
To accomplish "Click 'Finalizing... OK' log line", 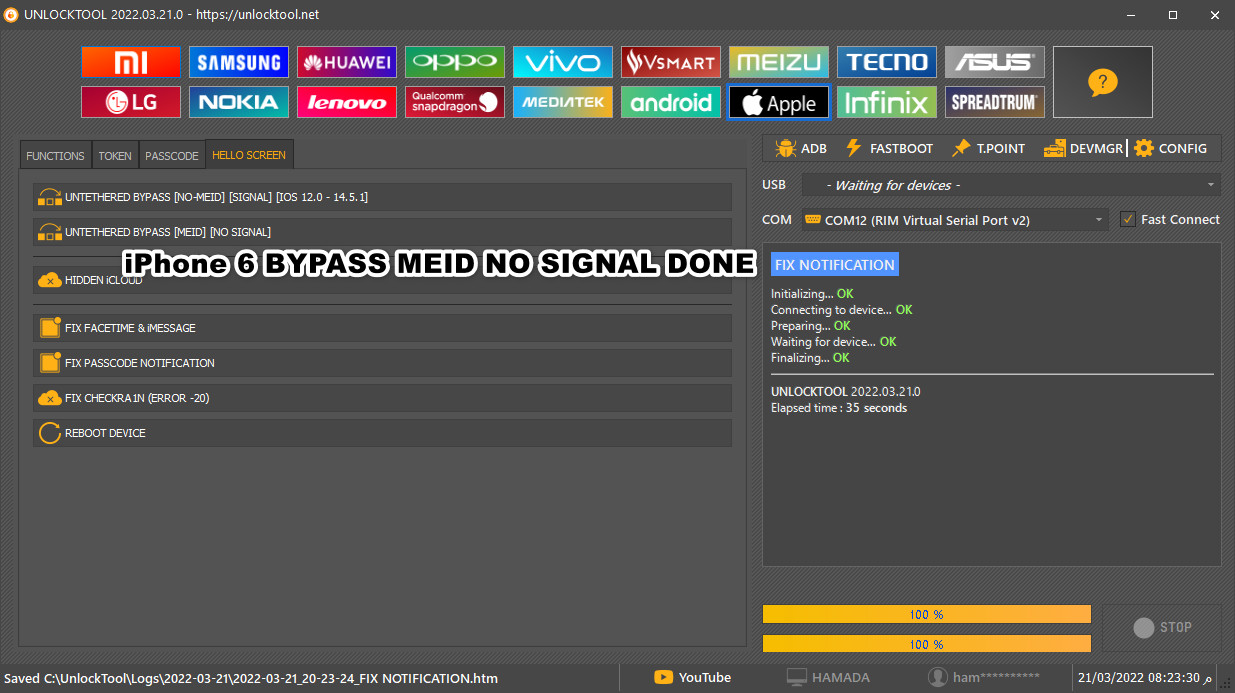I will point(810,358).
